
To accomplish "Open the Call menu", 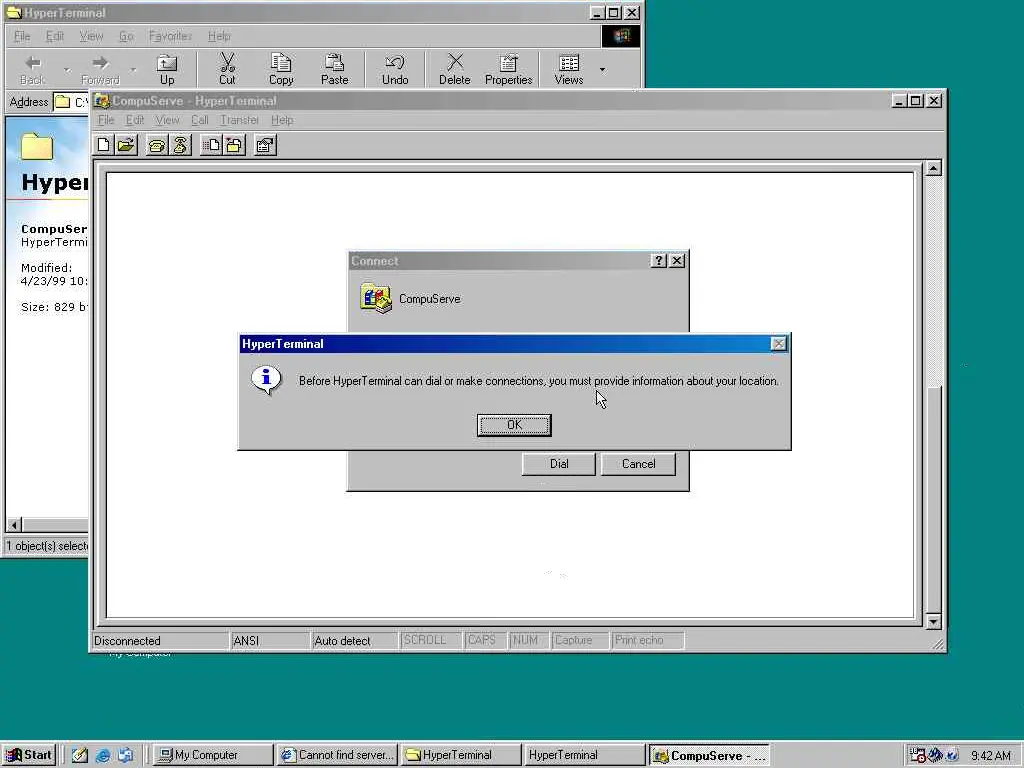I will coord(200,120).
